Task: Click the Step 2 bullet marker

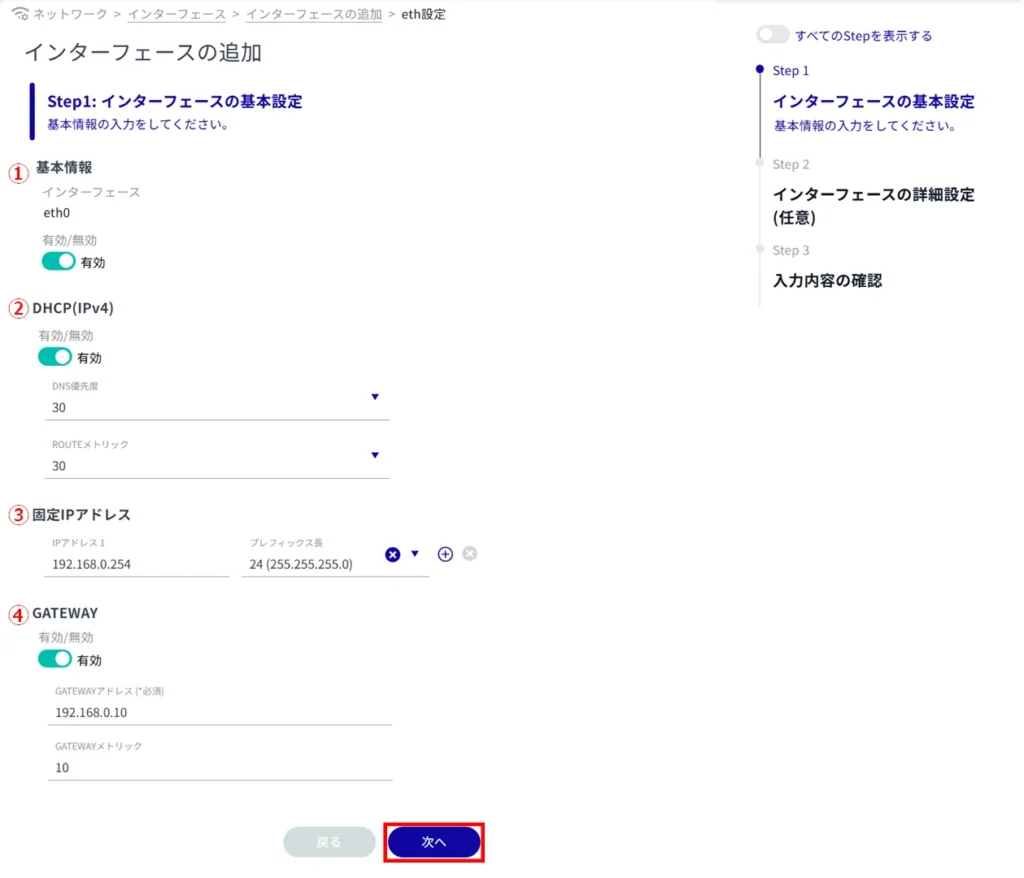Action: coord(760,163)
